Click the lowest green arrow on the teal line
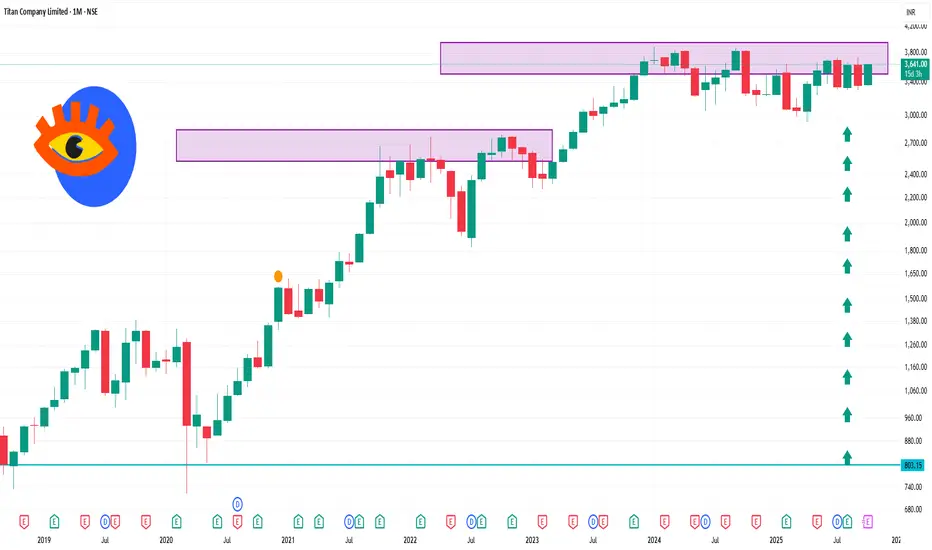This screenshot has width=932, height=550. [x=847, y=457]
